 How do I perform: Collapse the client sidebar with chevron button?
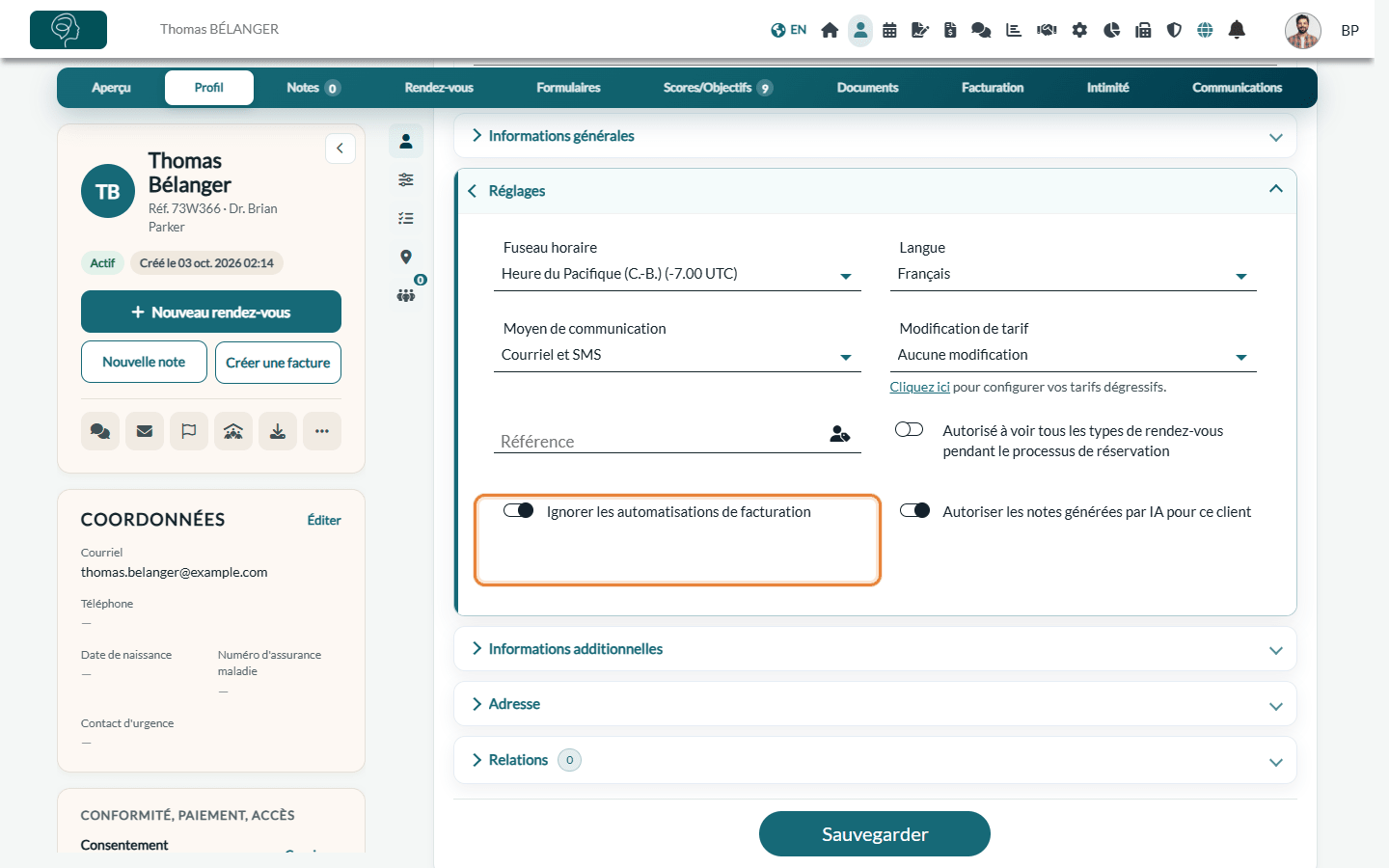click(x=340, y=149)
